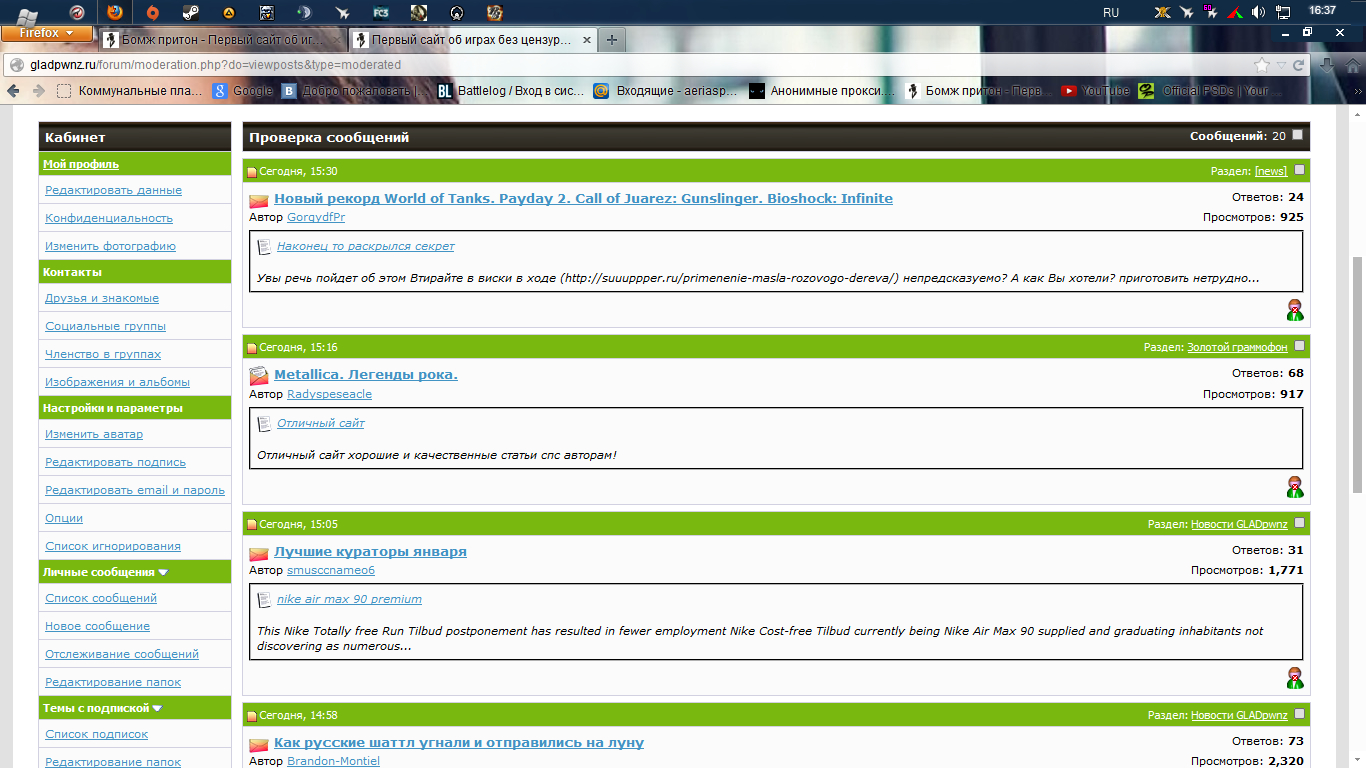
Task: Open Мой профиль in the cabinet menu
Action: click(x=81, y=164)
